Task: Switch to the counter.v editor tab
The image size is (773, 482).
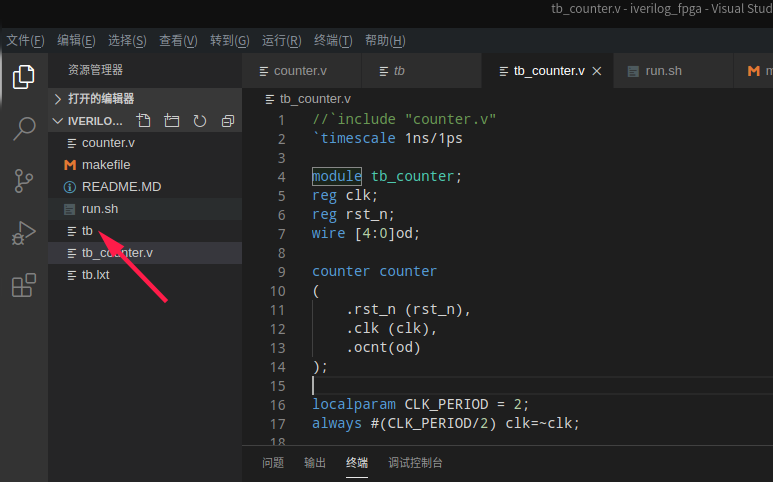Action: tap(302, 71)
